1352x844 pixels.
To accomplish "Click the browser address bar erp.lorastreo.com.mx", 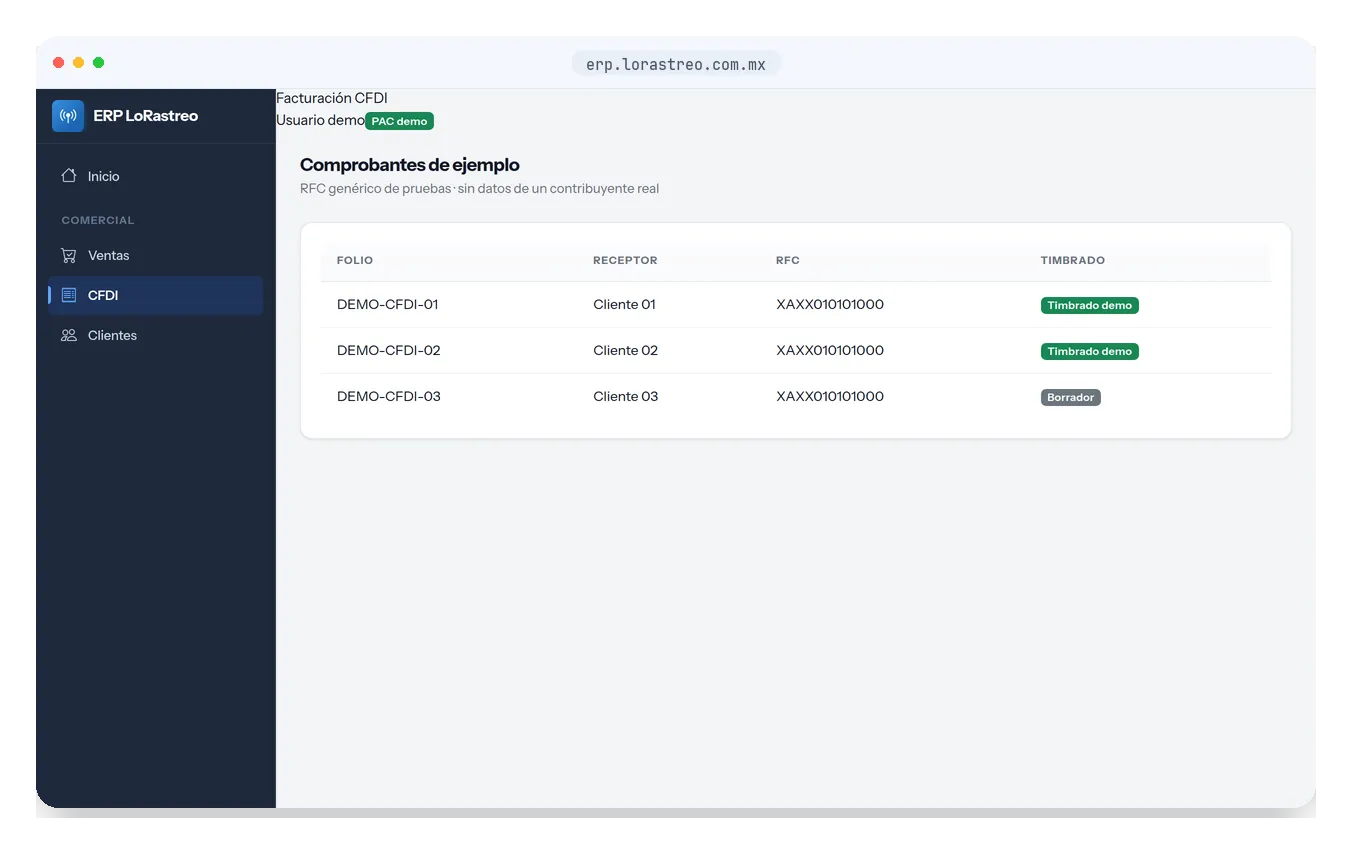I will pos(676,64).
